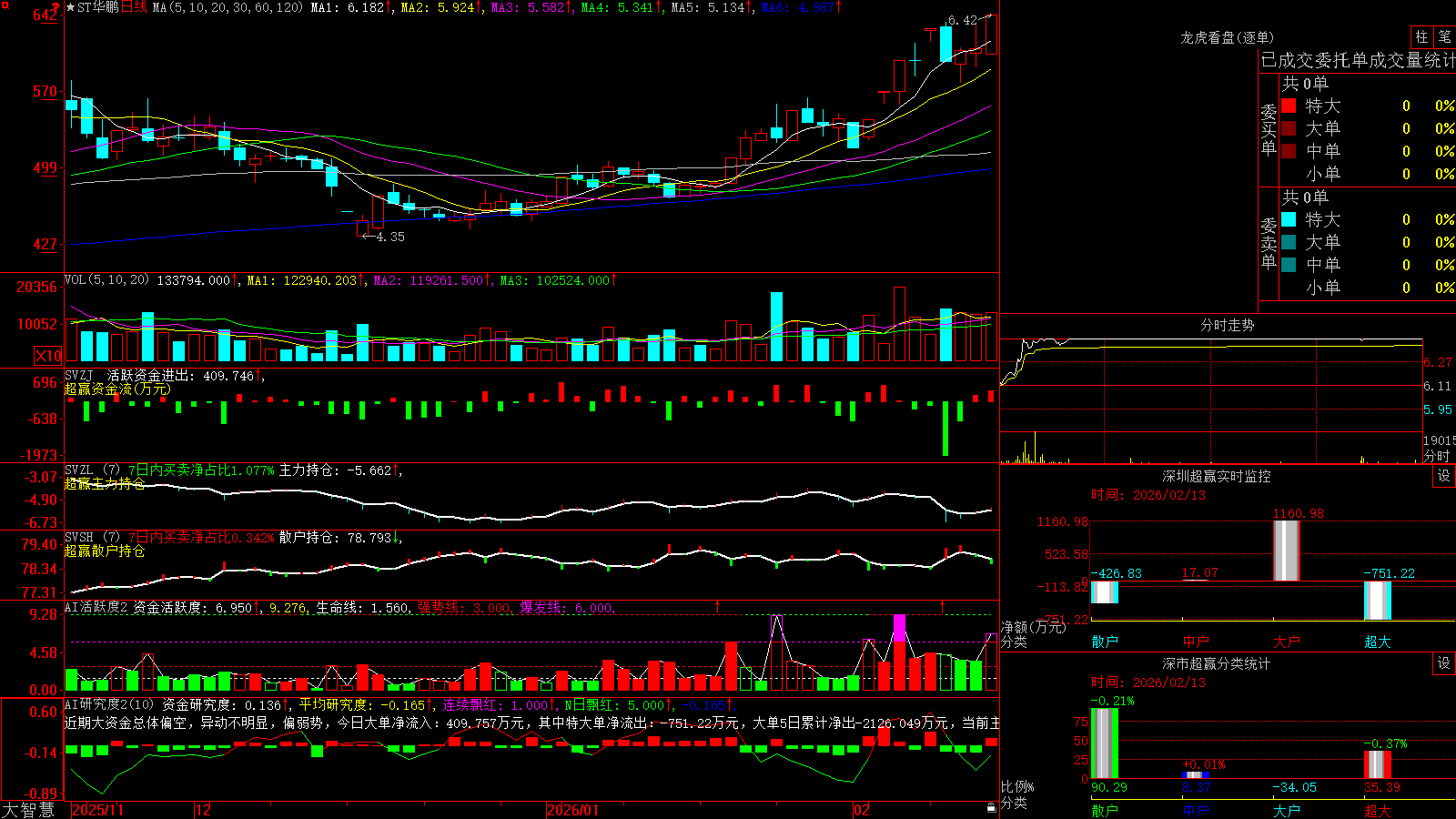
Task: Click the 散户 -426.83 bar in realtime monitor
Action: (1104, 592)
